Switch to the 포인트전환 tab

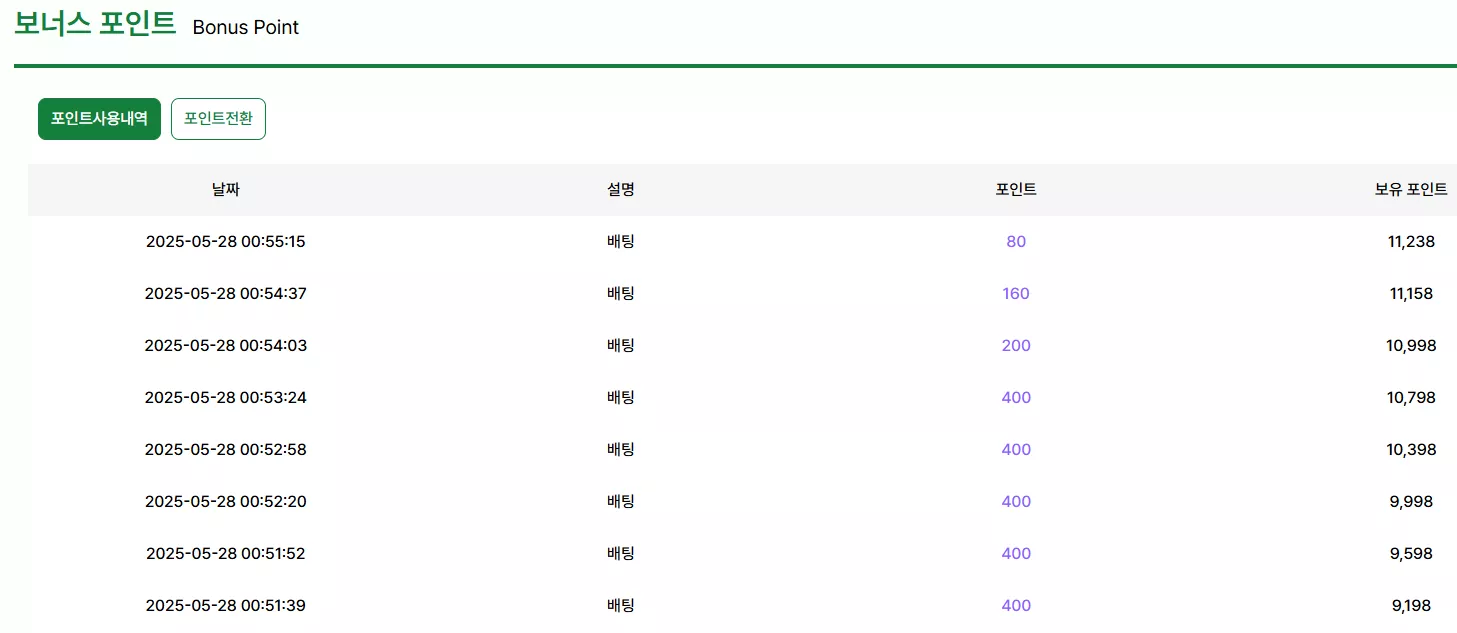[x=218, y=119]
